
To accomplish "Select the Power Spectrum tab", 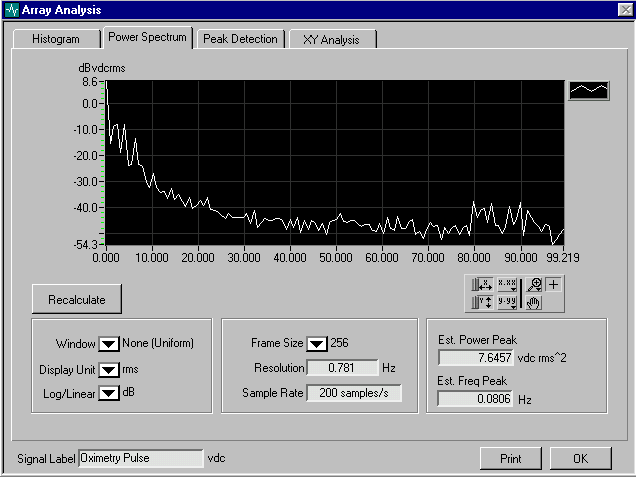I will coord(147,37).
